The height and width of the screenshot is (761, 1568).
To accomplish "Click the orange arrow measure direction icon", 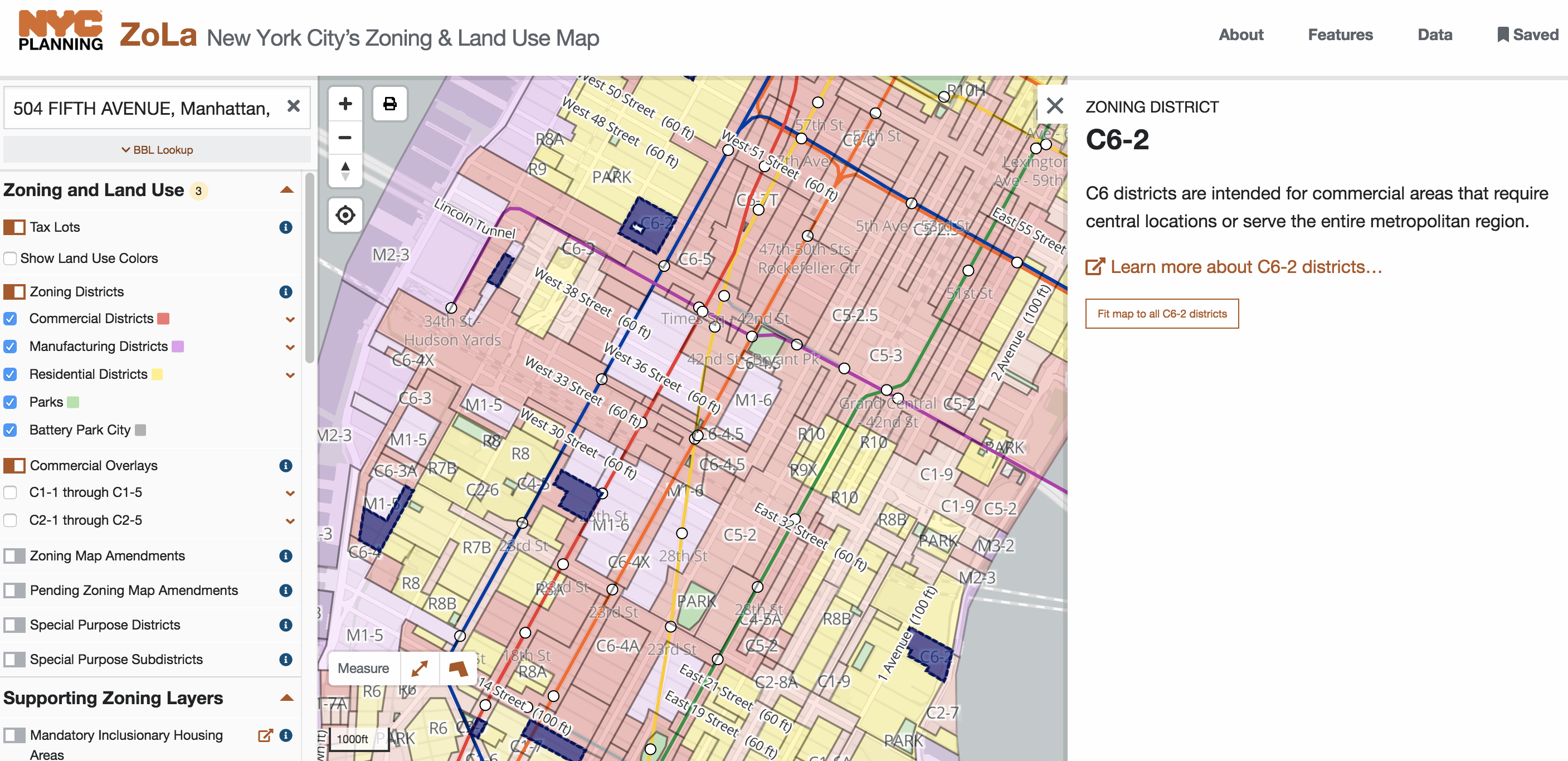I will pos(420,667).
